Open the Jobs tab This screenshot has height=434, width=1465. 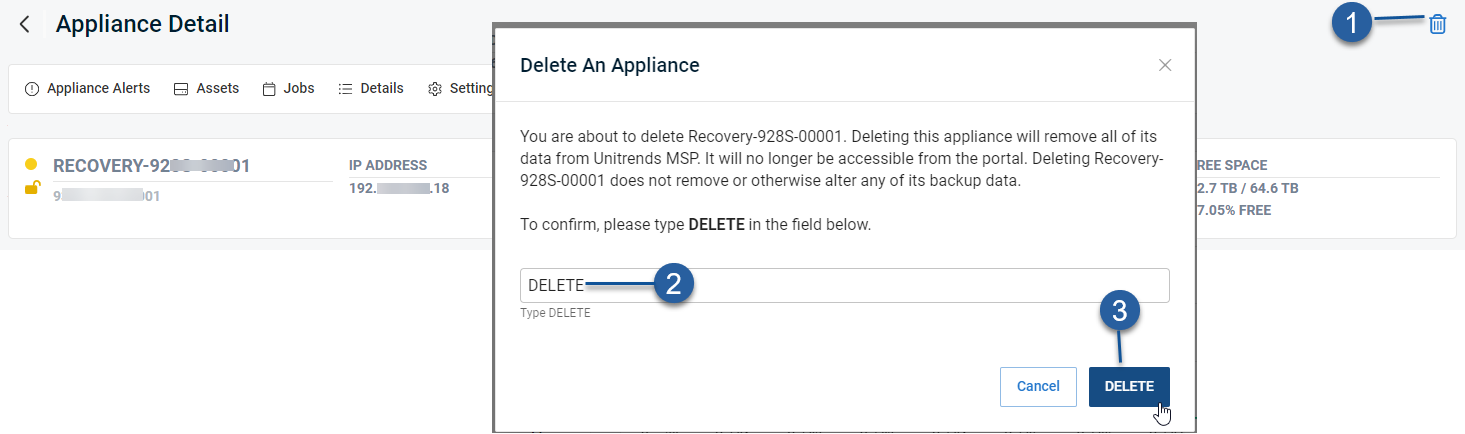[288, 88]
